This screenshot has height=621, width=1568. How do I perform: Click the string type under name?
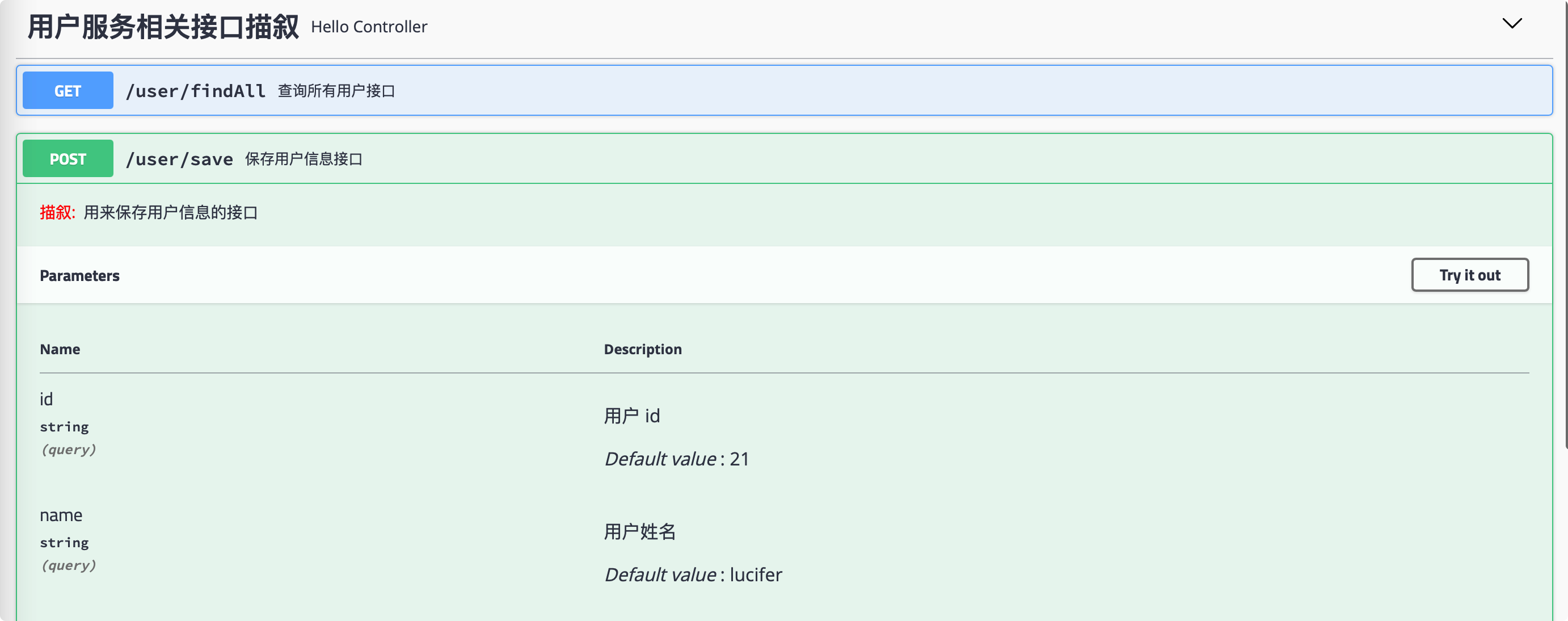(x=64, y=543)
